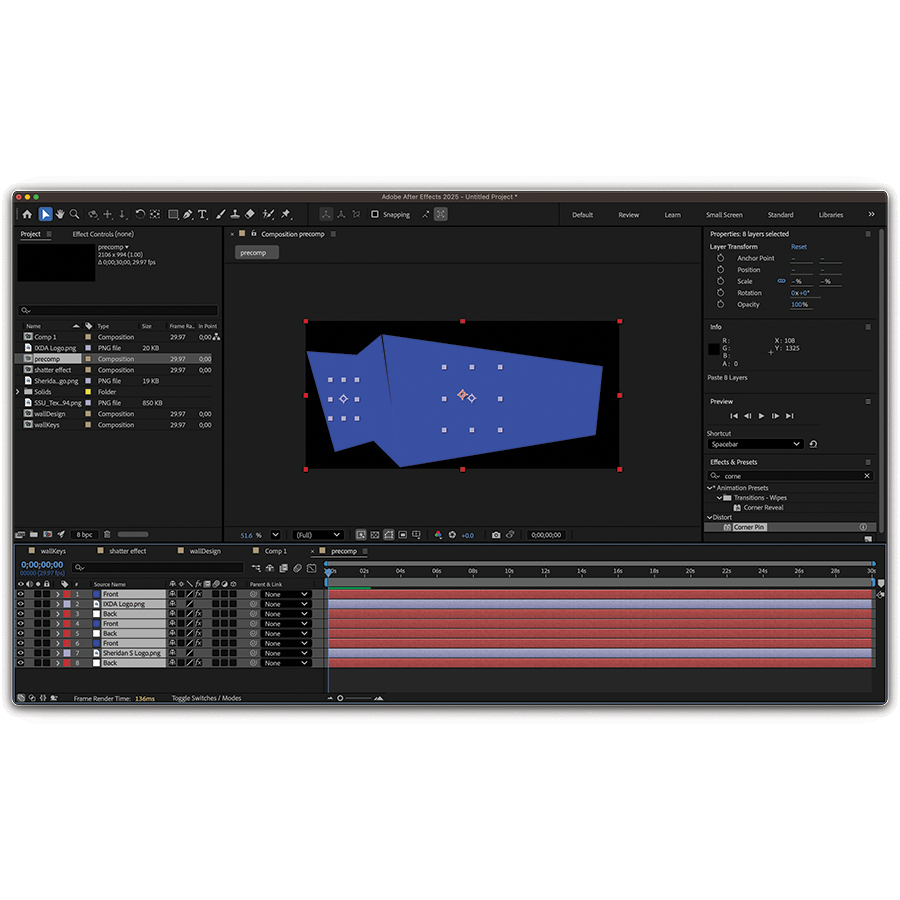Toggle visibility of Sheridan S Logo.png layer

[20, 653]
